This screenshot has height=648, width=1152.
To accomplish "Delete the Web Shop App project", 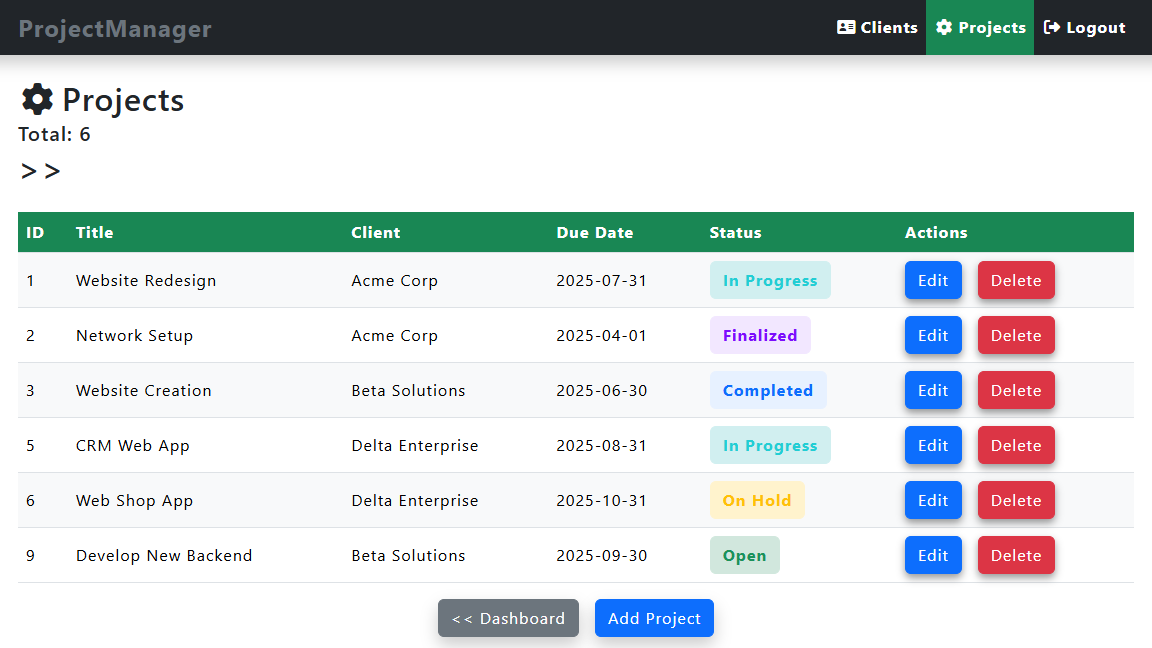I will pyautogui.click(x=1016, y=500).
